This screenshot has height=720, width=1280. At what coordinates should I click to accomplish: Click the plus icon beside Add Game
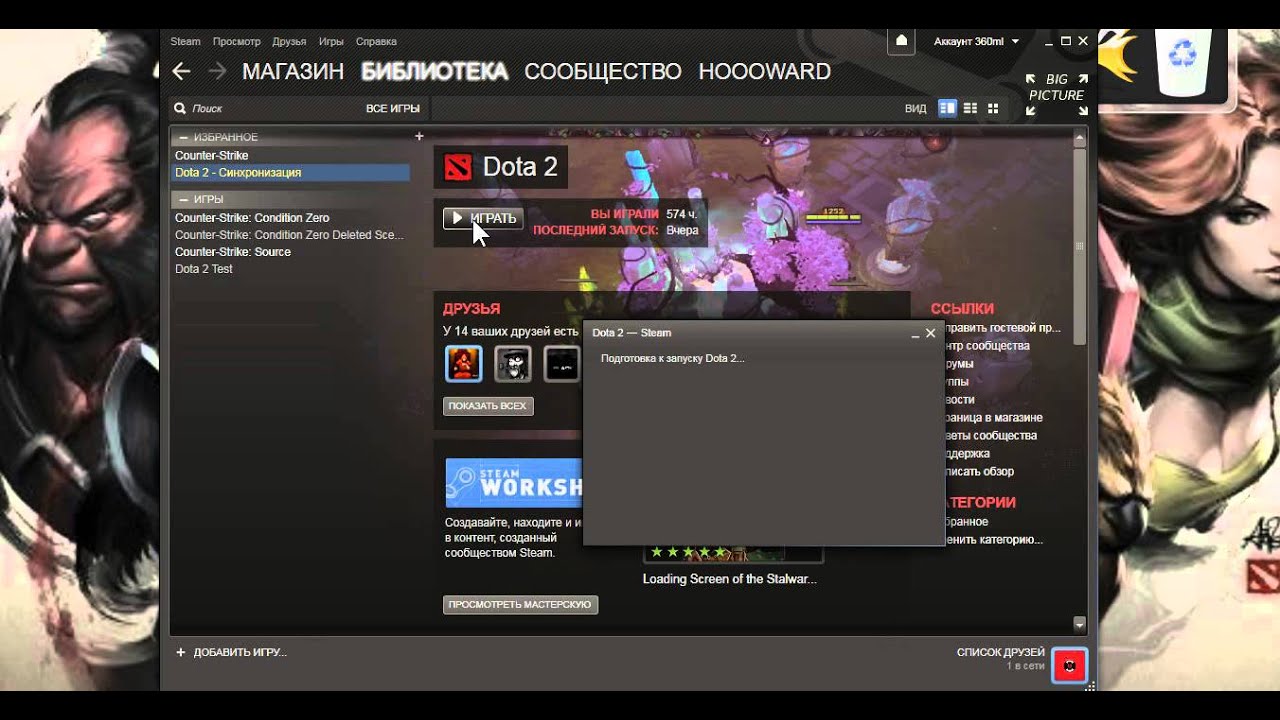[x=180, y=652]
